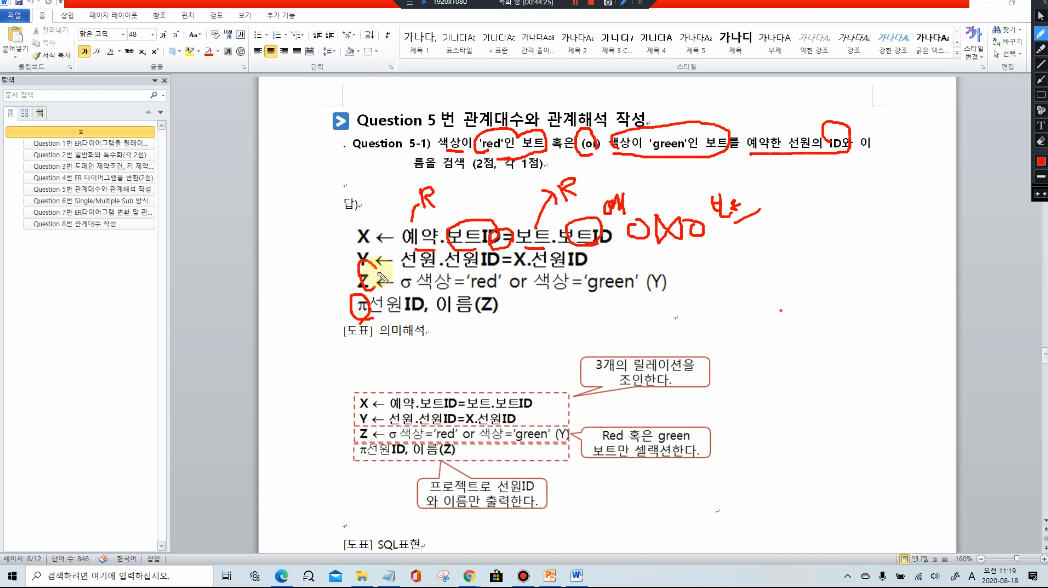This screenshot has height=588, width=1048.
Task: Click the taskbar search box
Action: 119,576
